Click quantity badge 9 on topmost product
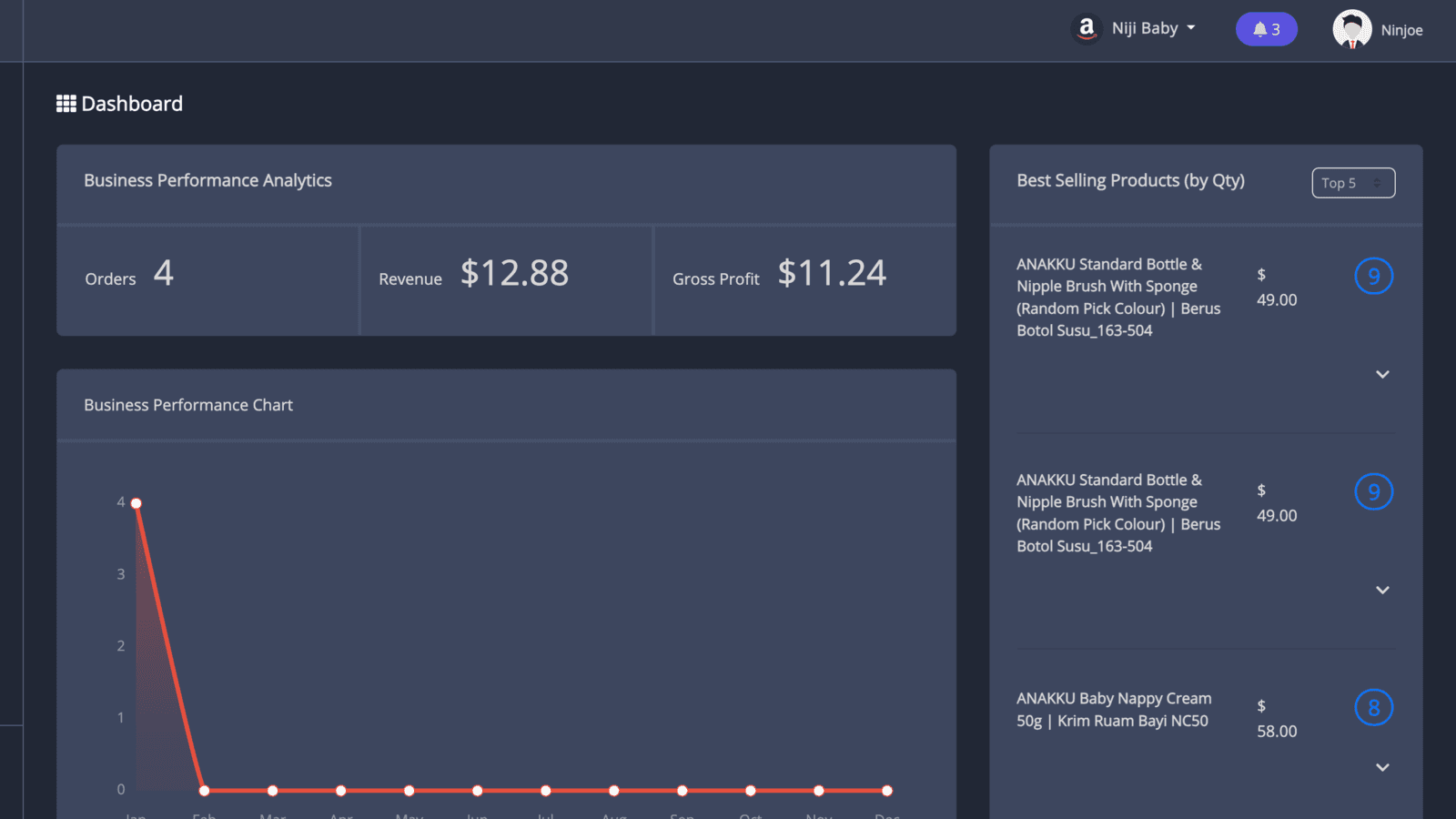Screen dimensions: 1456x819 click(x=1373, y=276)
